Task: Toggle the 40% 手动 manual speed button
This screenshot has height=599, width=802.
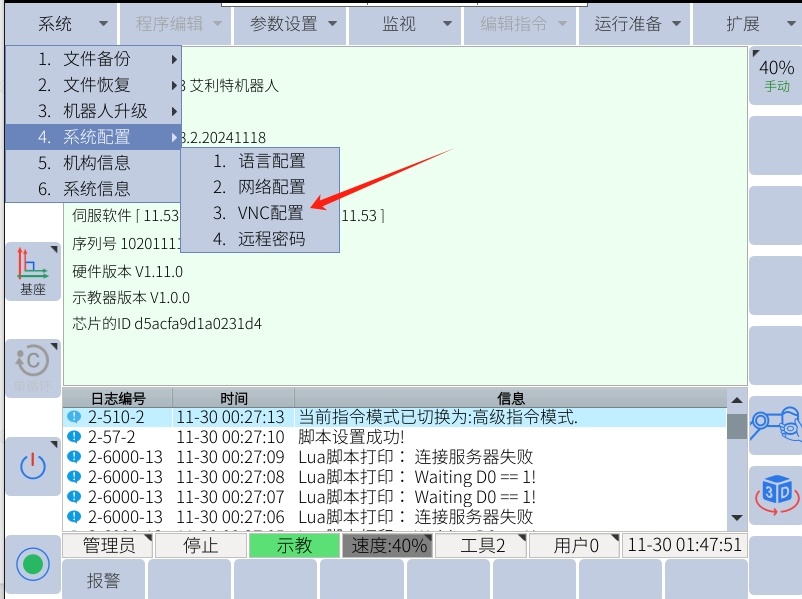Action: click(x=776, y=75)
